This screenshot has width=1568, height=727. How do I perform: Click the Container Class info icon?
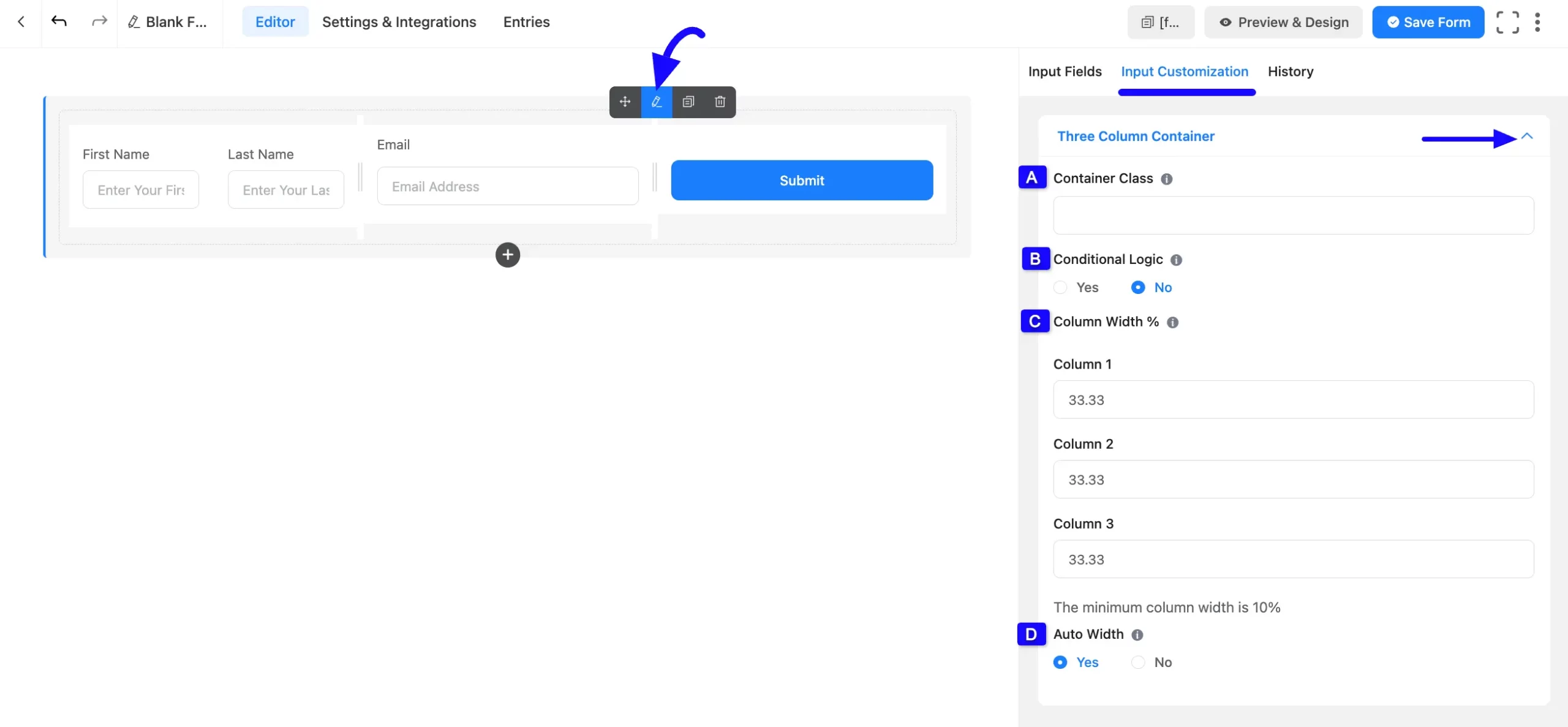(1167, 179)
